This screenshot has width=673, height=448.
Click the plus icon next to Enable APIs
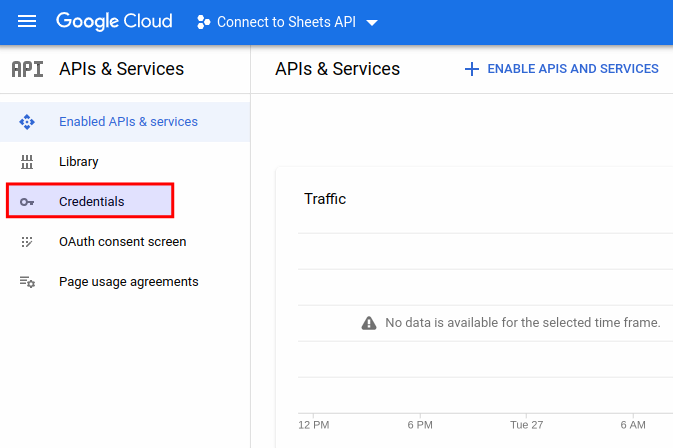pyautogui.click(x=472, y=69)
